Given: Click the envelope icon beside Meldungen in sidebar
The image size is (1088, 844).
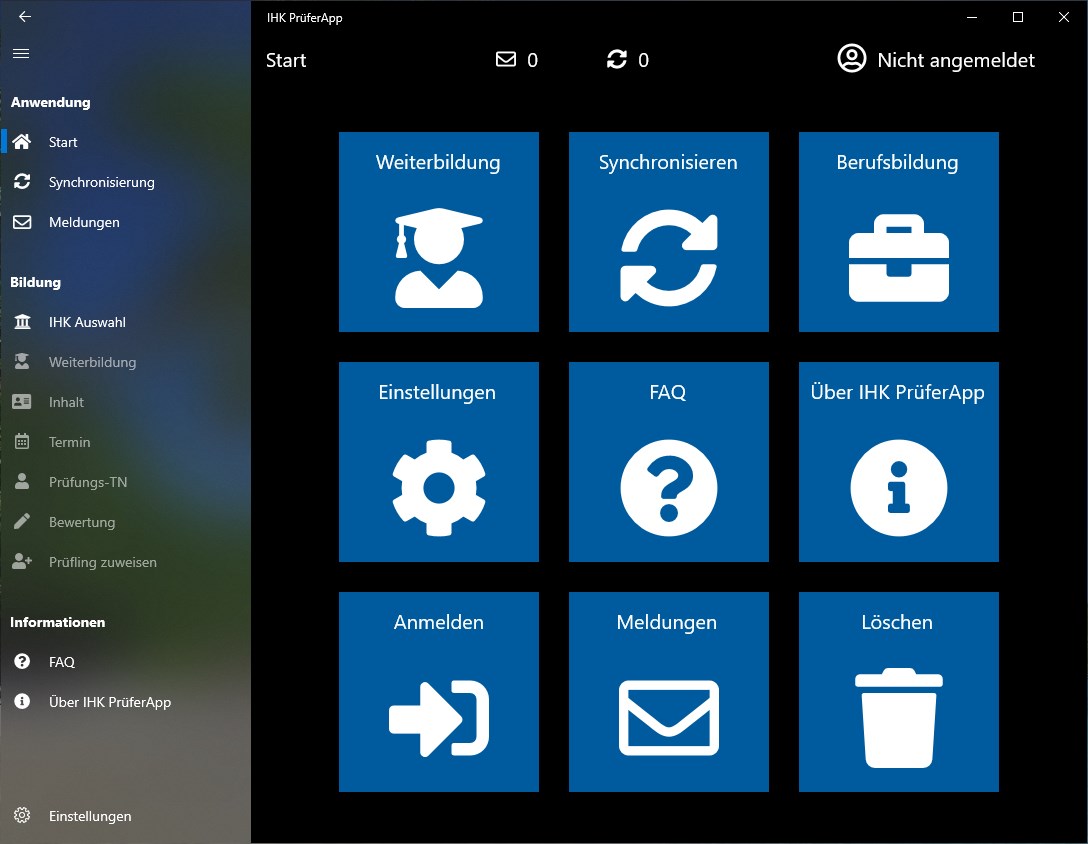Looking at the screenshot, I should pos(22,222).
